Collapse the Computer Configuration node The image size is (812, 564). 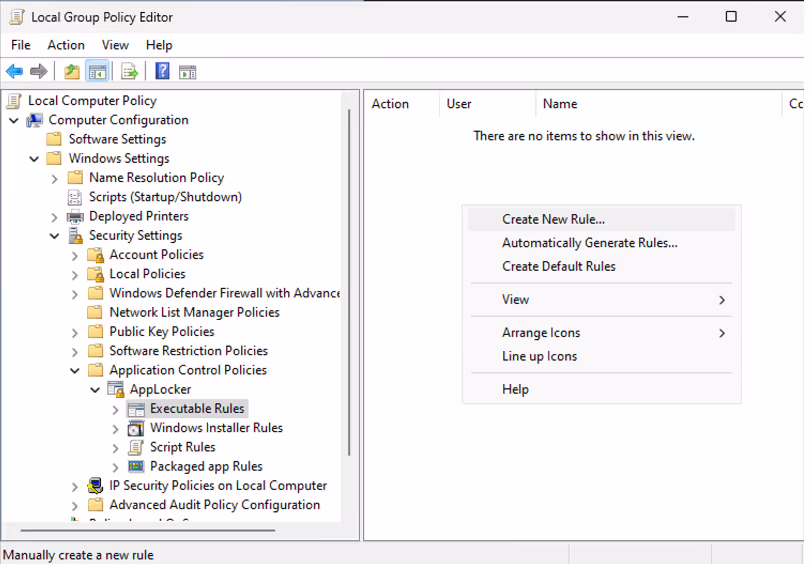click(14, 121)
